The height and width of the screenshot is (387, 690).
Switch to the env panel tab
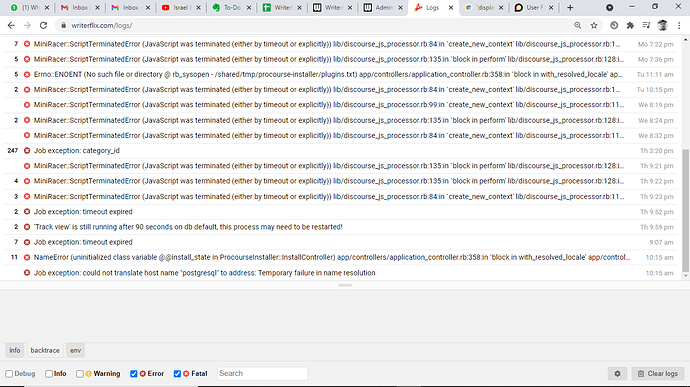[75, 350]
